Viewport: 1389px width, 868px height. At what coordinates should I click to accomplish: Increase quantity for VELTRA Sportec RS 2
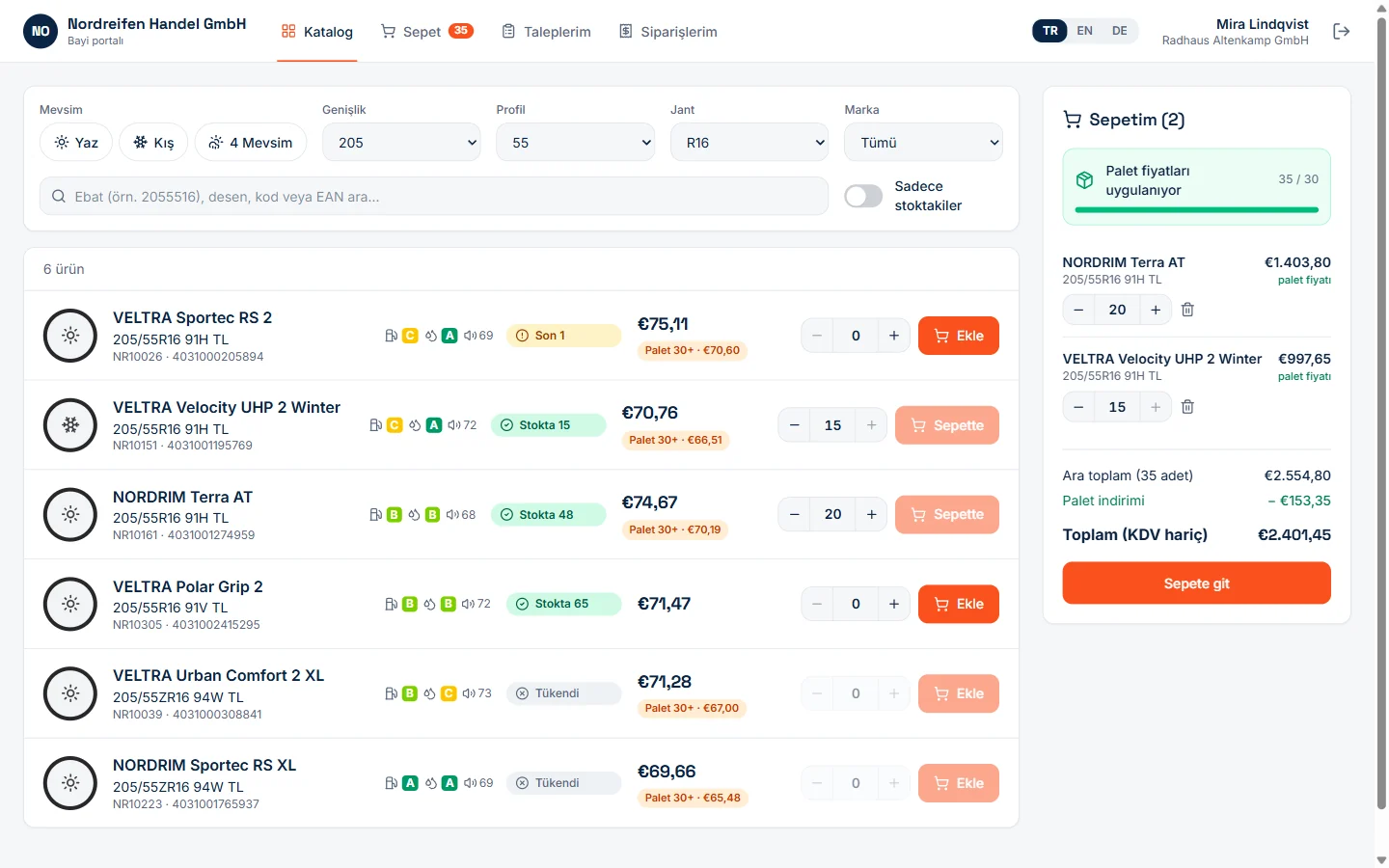pyautogui.click(x=894, y=336)
